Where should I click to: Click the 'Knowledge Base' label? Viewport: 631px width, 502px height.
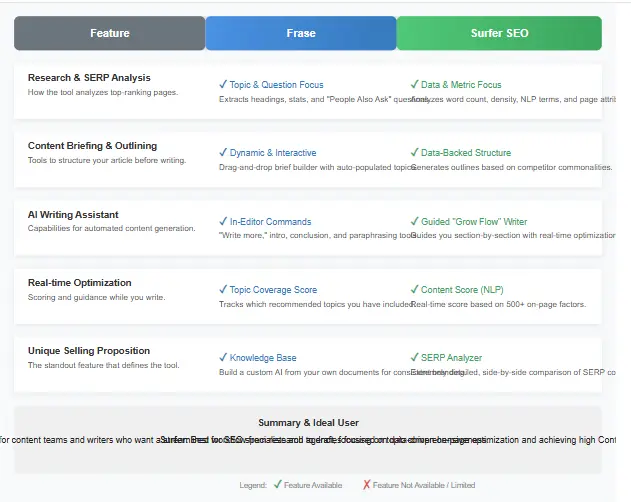(x=263, y=357)
